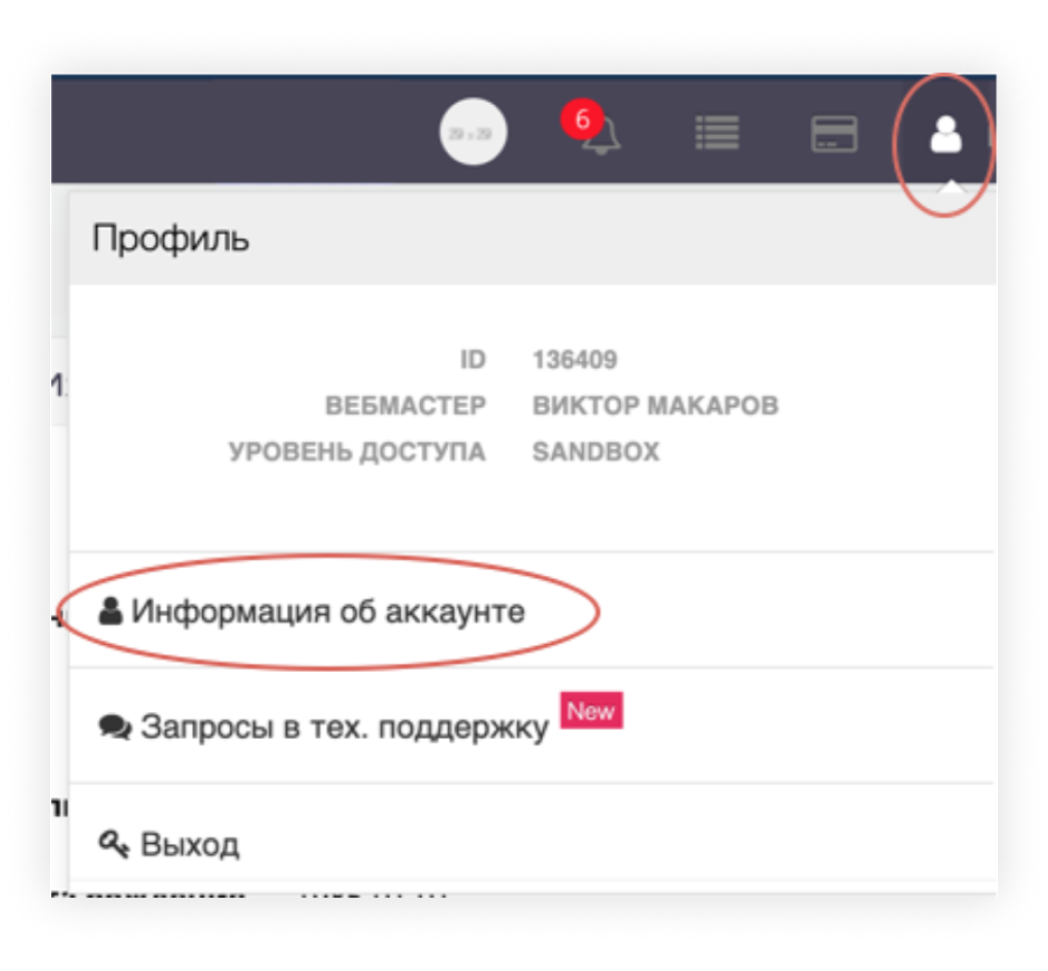Open Запросы в тех. поддержку menu item
This screenshot has width=1048, height=971.
531,726
